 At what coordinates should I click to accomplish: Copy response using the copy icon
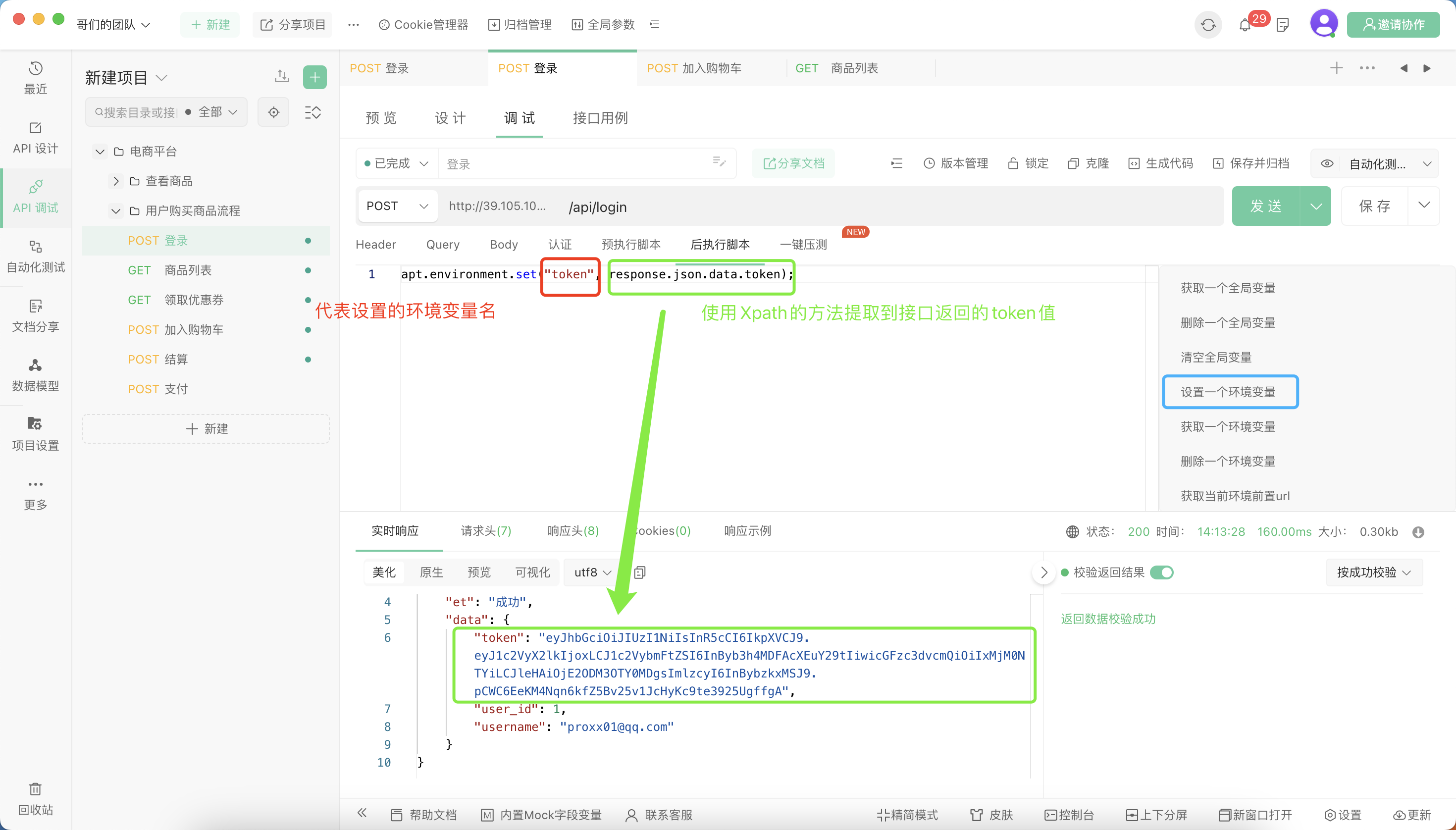(x=640, y=572)
